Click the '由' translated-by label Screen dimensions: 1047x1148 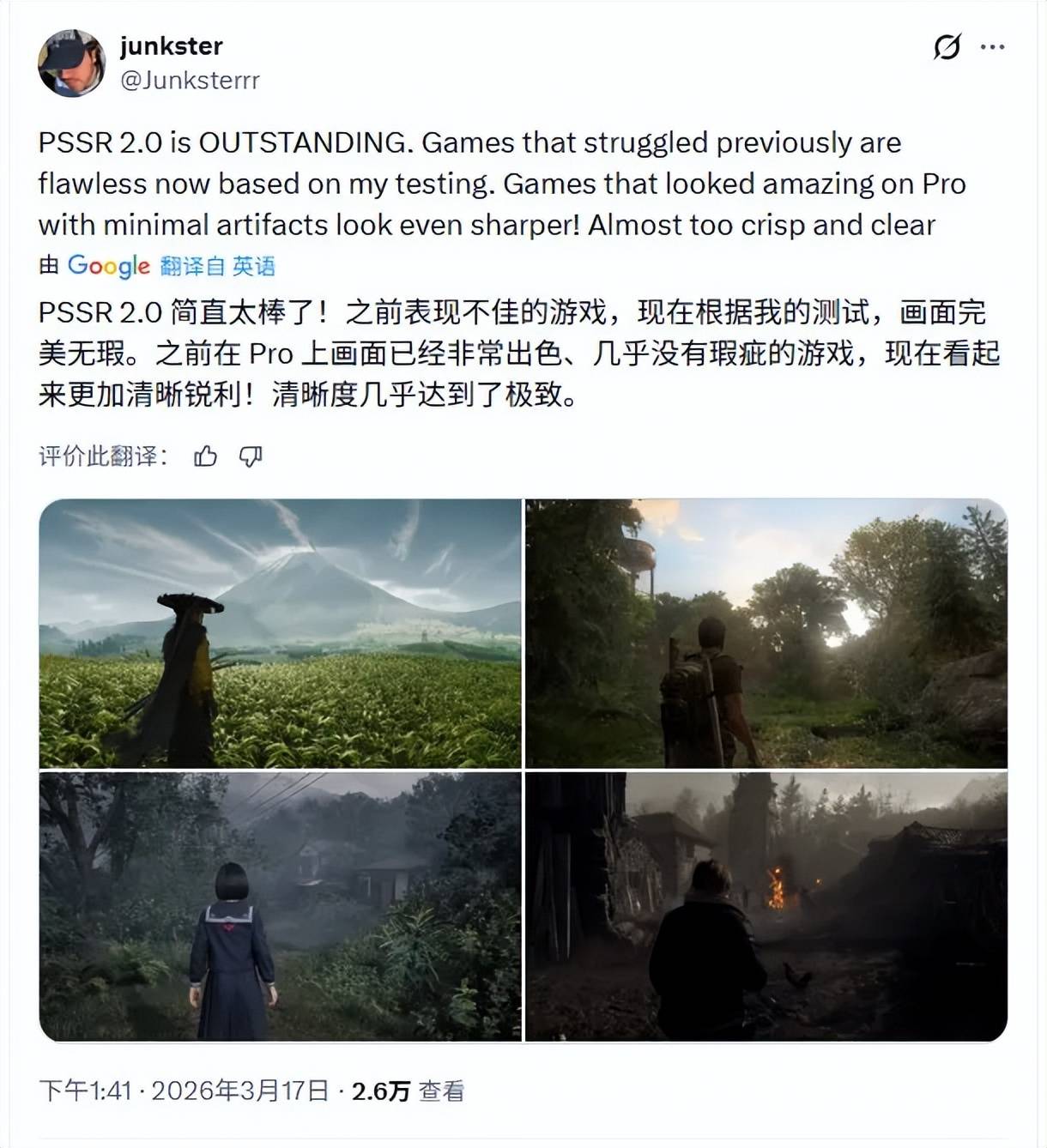(49, 266)
